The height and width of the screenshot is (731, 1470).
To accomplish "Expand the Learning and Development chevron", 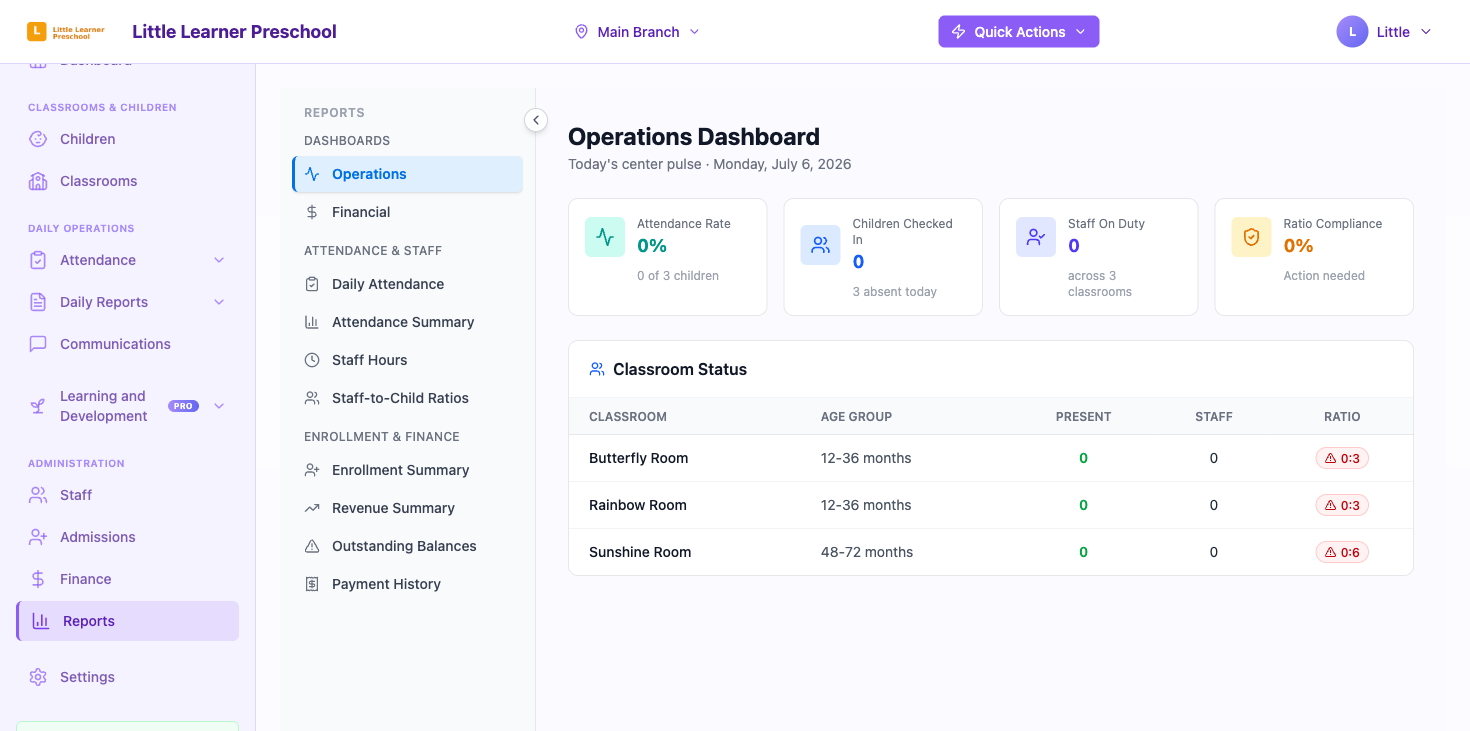I will [x=219, y=406].
